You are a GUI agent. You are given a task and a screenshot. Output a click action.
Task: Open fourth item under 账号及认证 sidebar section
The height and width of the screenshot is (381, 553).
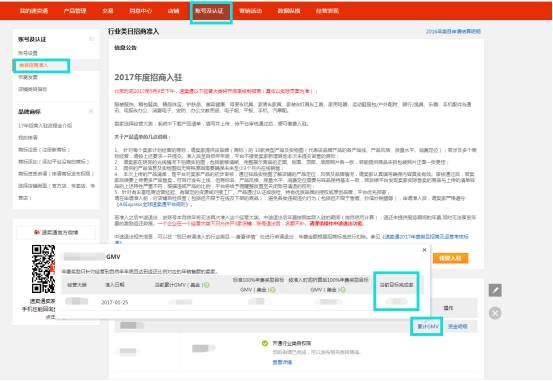pos(32,89)
